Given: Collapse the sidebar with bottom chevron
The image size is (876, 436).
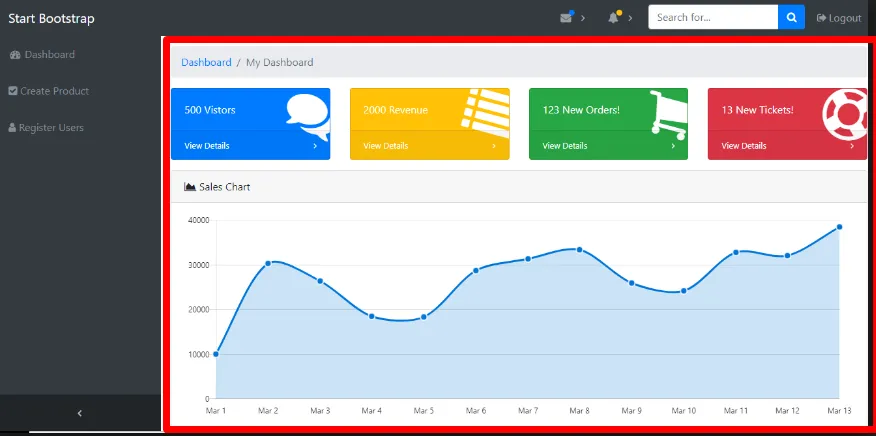Looking at the screenshot, I should (x=80, y=413).
